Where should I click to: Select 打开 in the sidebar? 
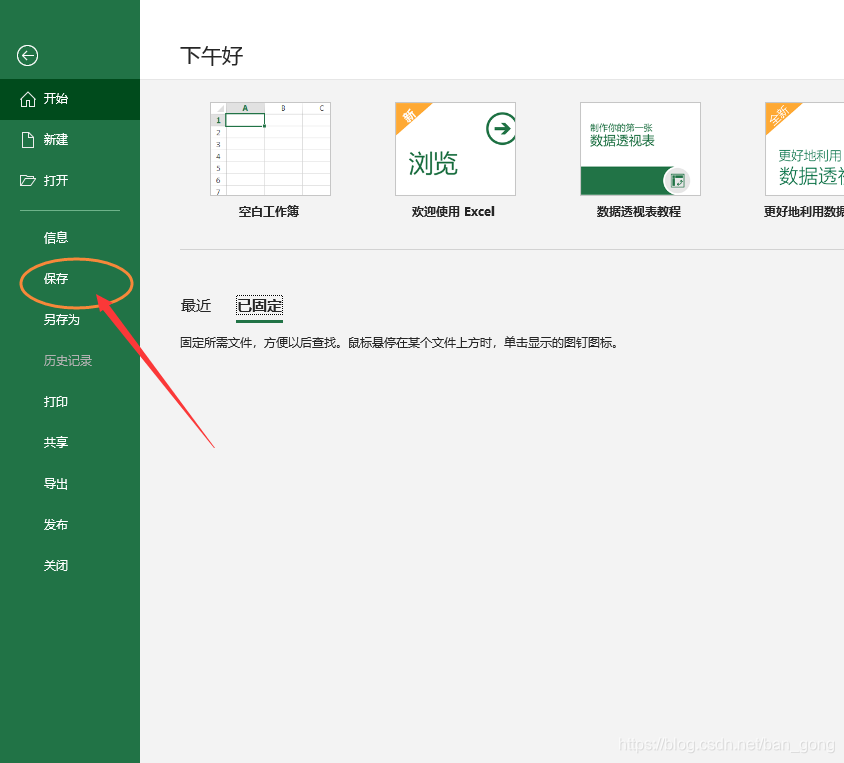(70, 180)
